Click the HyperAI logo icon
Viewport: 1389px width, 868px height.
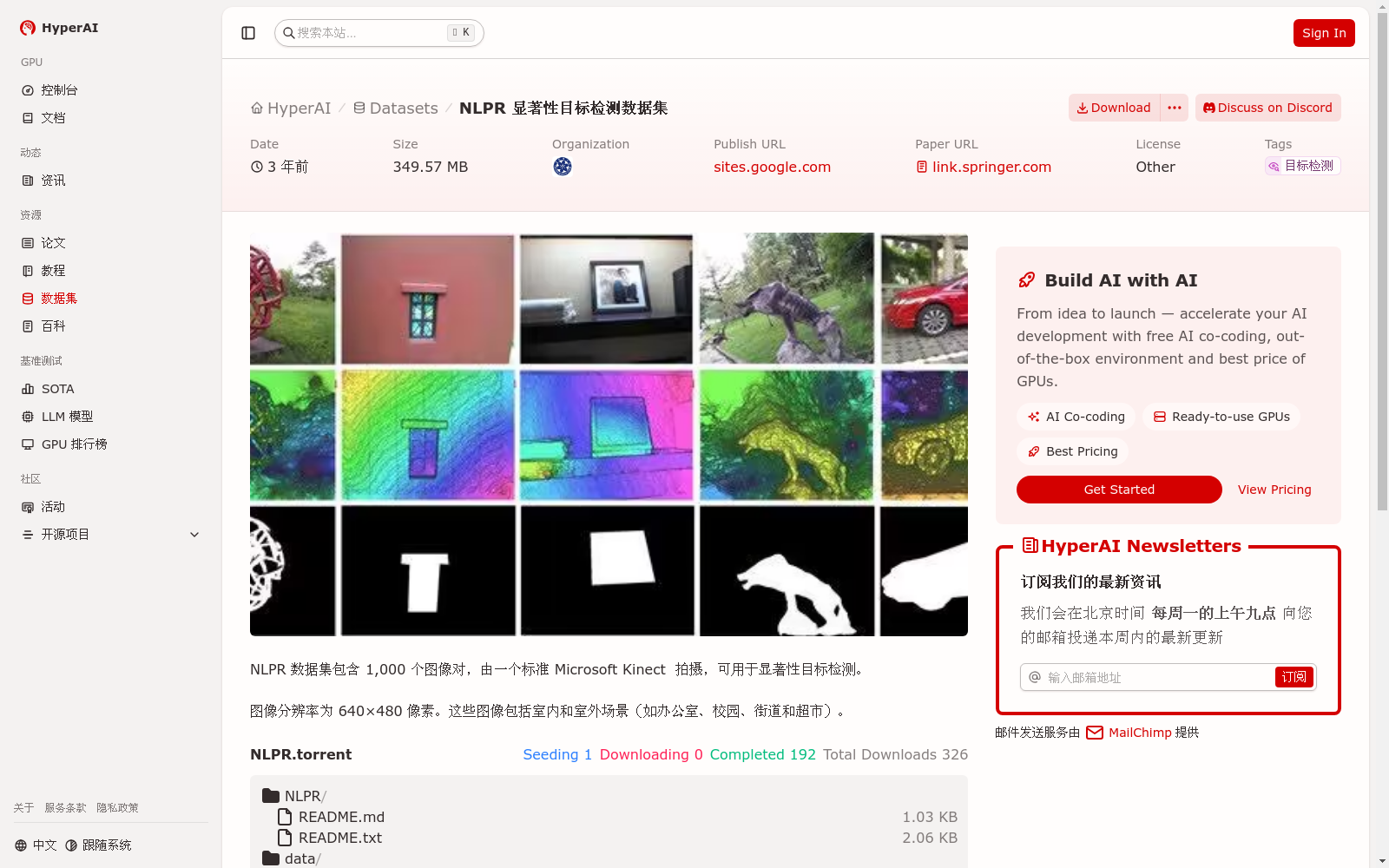click(x=28, y=28)
